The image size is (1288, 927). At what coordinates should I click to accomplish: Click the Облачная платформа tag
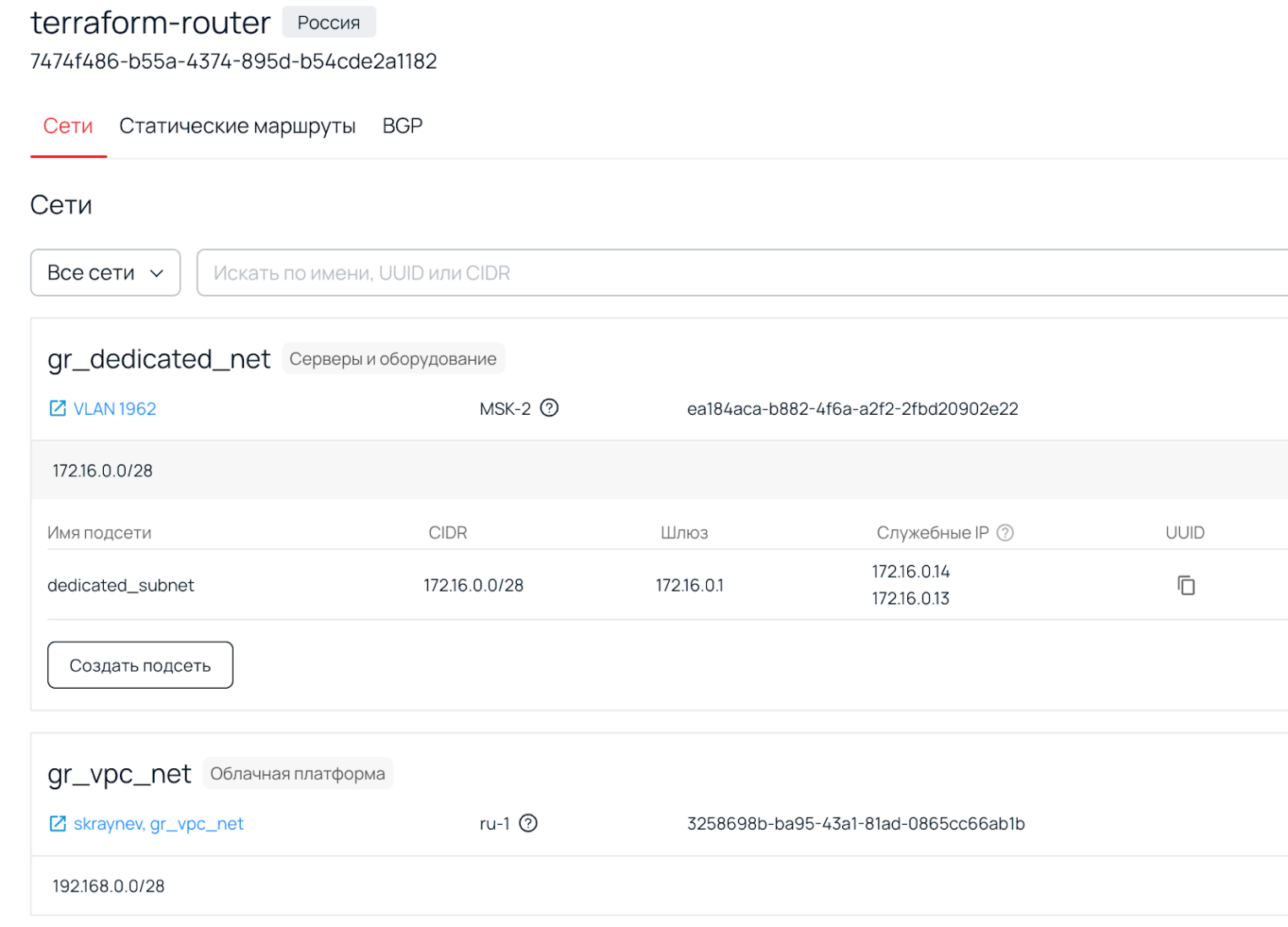(297, 773)
